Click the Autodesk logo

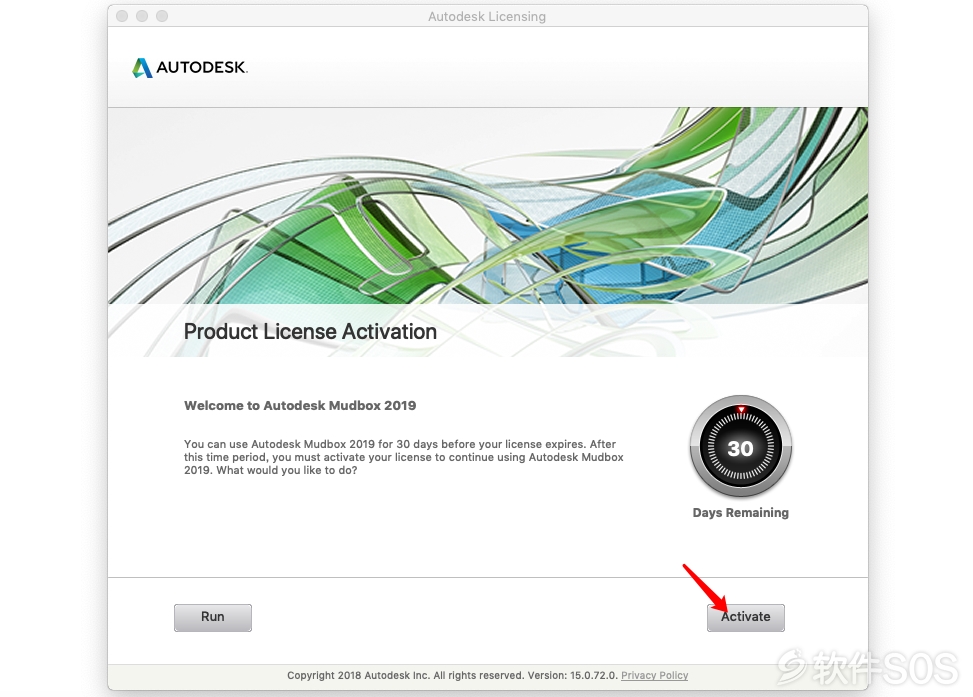click(x=190, y=67)
